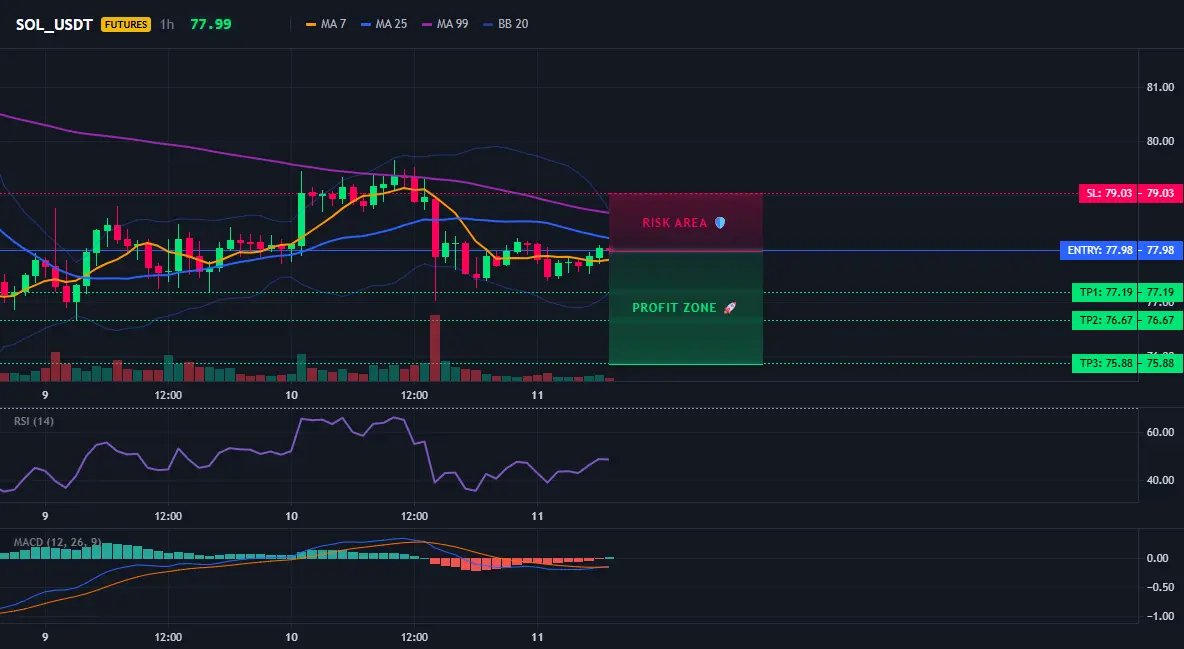Screen dimensions: 1184x649
Task: Click date 11 on main chart time axis
Action: pyautogui.click(x=537, y=395)
